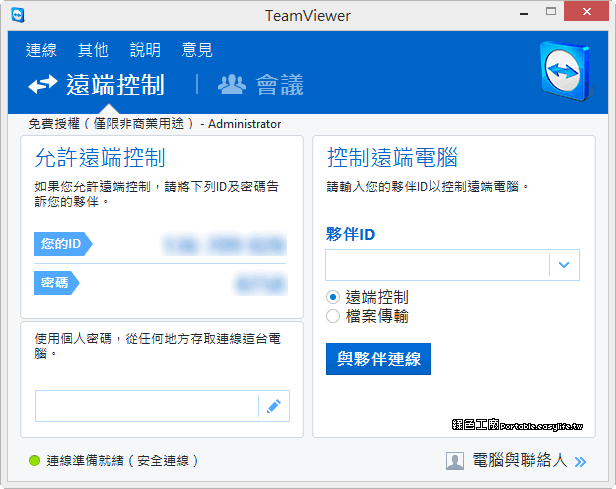This screenshot has width=616, height=489.
Task: Click the personal password input field
Action: click(x=147, y=406)
